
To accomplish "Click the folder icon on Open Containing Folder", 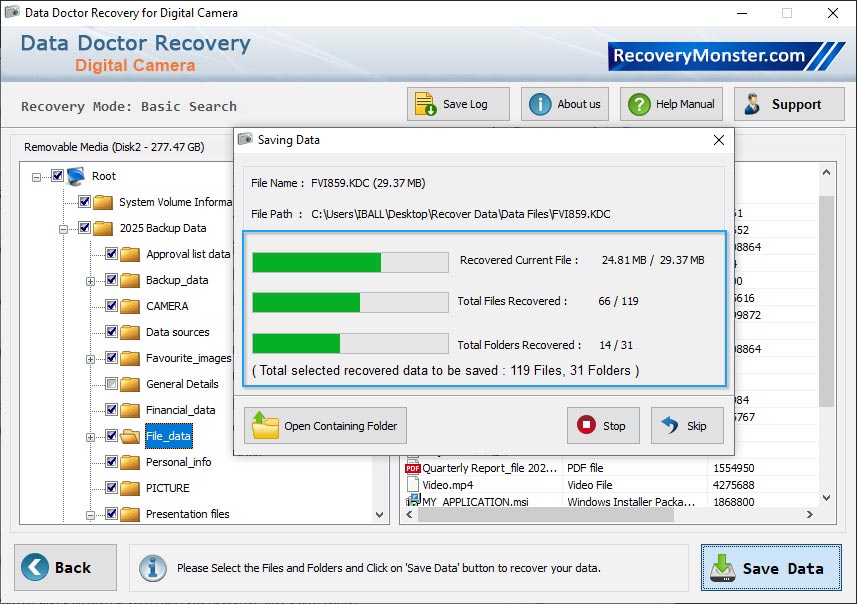I will coord(265,425).
